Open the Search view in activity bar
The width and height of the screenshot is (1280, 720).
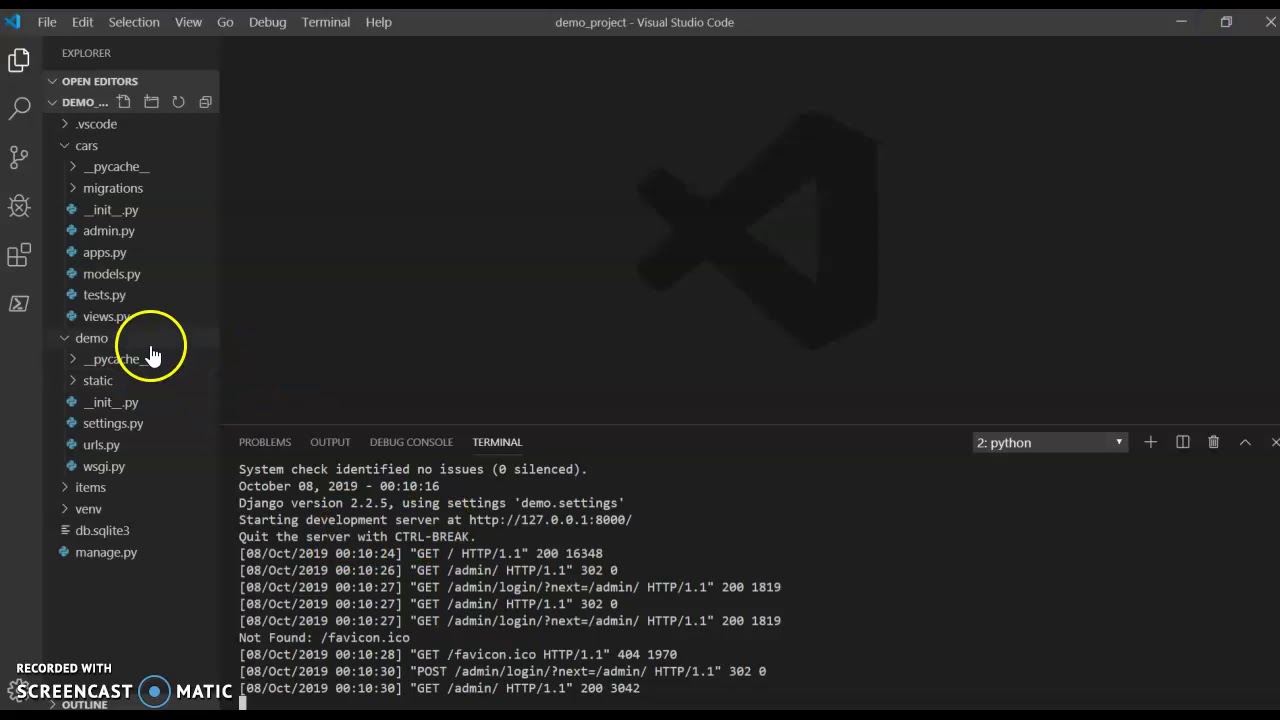pos(19,109)
